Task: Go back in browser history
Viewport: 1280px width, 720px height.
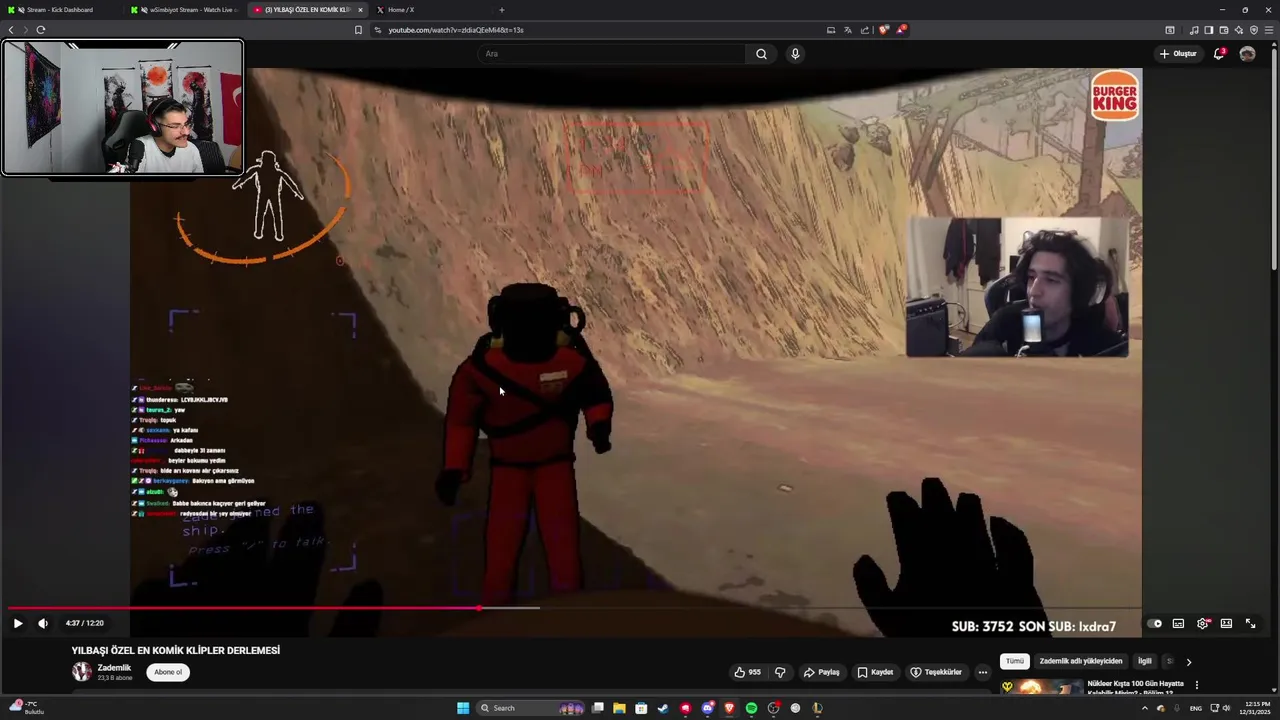Action: [11, 30]
